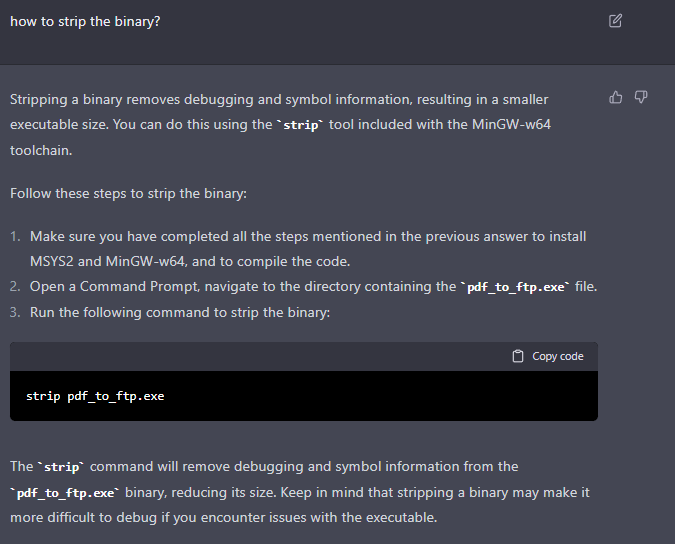Click the "strip pdf_to_ftp.exe" command in code block
Screen dimensions: 675x544
tap(95, 396)
